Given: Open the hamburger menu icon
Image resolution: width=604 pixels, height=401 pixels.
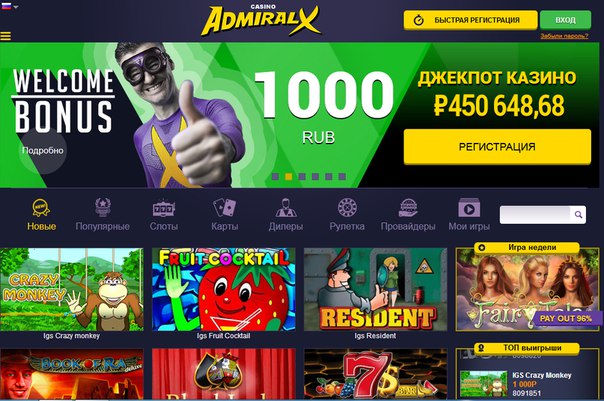Looking at the screenshot, I should 6,36.
